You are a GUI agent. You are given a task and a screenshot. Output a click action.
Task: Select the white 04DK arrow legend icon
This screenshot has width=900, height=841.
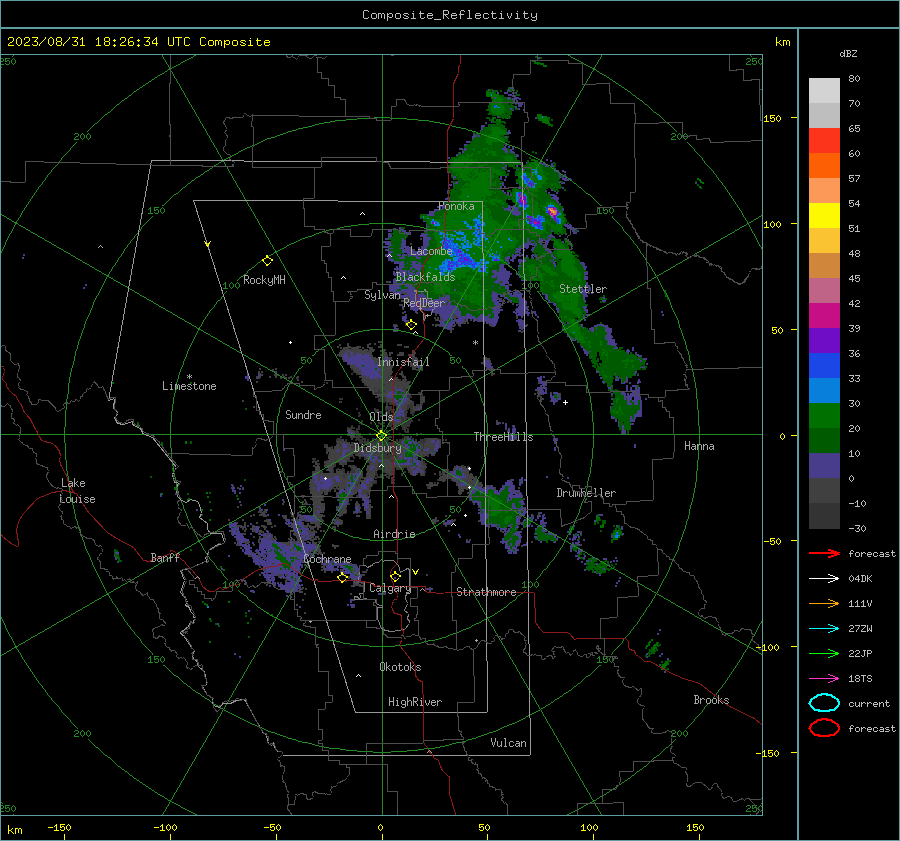824,579
